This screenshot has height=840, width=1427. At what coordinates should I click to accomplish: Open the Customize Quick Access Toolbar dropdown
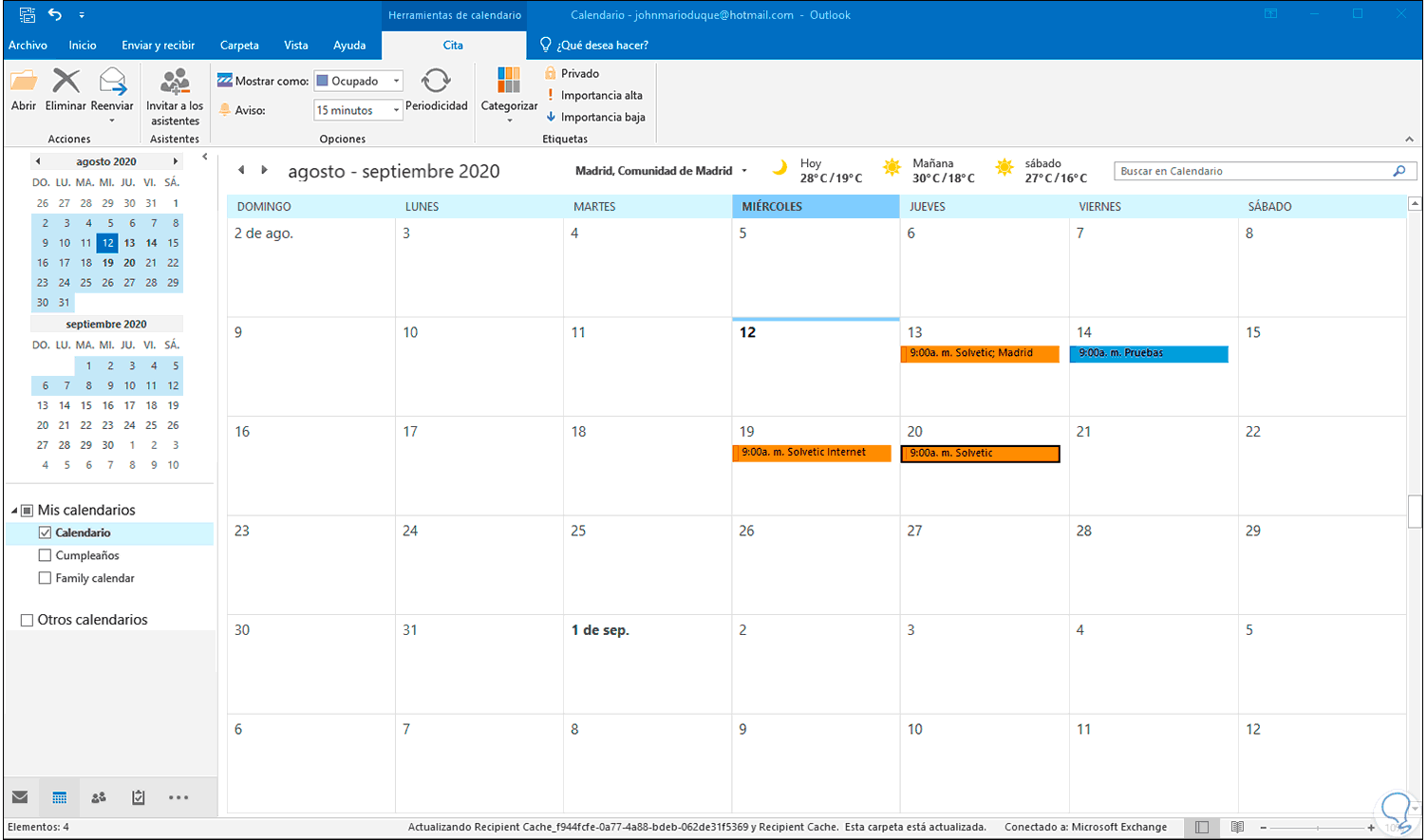(82, 15)
